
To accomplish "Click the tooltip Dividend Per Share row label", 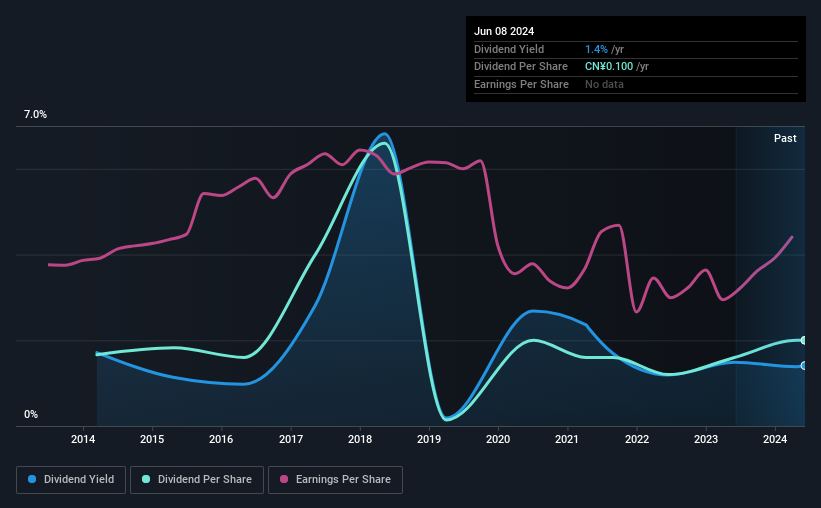I will (521, 67).
